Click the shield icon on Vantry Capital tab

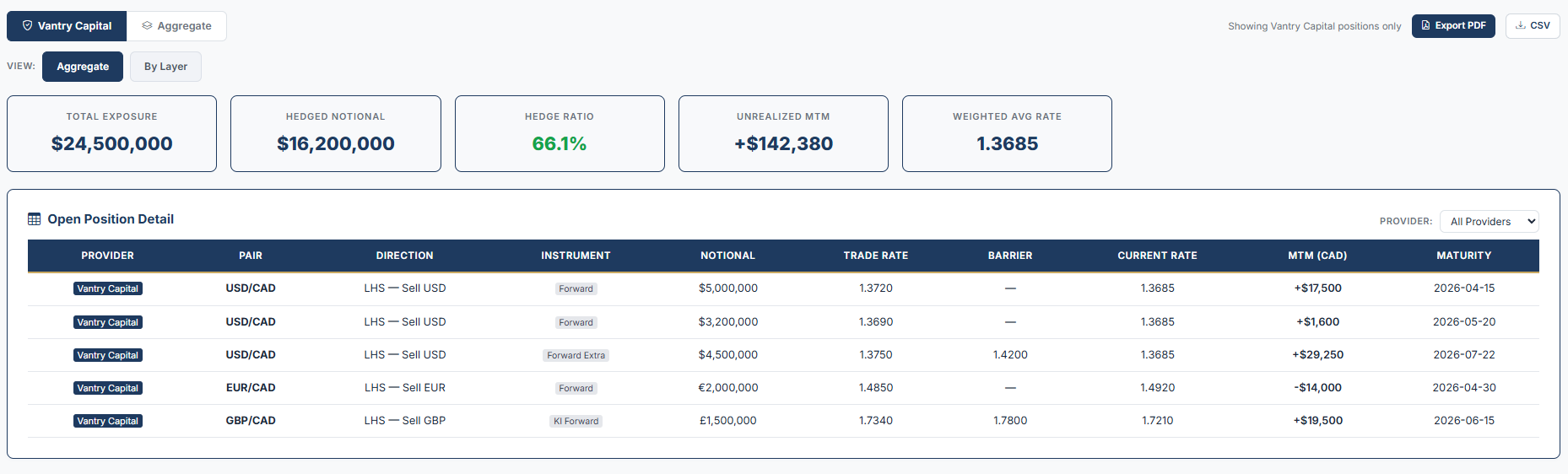pos(27,26)
